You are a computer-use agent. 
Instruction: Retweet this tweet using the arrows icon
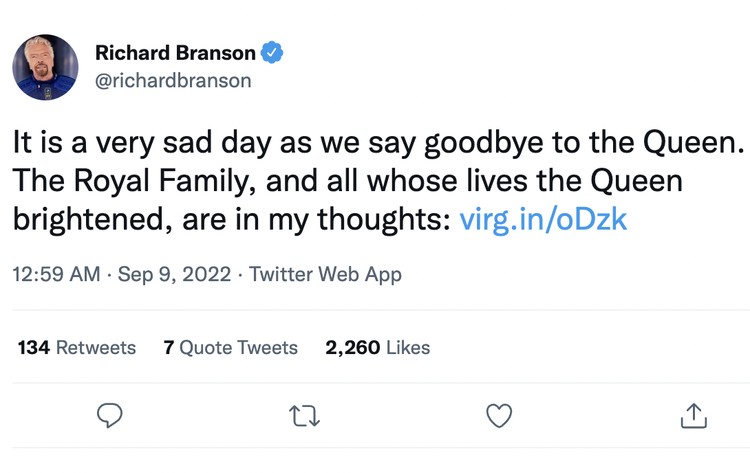(x=305, y=416)
